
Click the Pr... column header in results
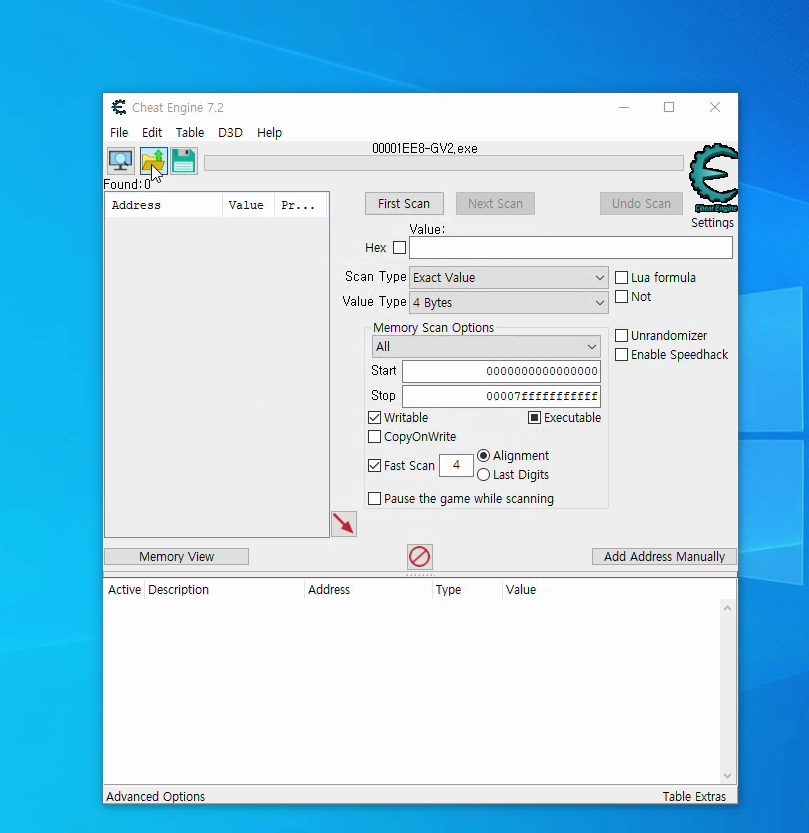(301, 205)
